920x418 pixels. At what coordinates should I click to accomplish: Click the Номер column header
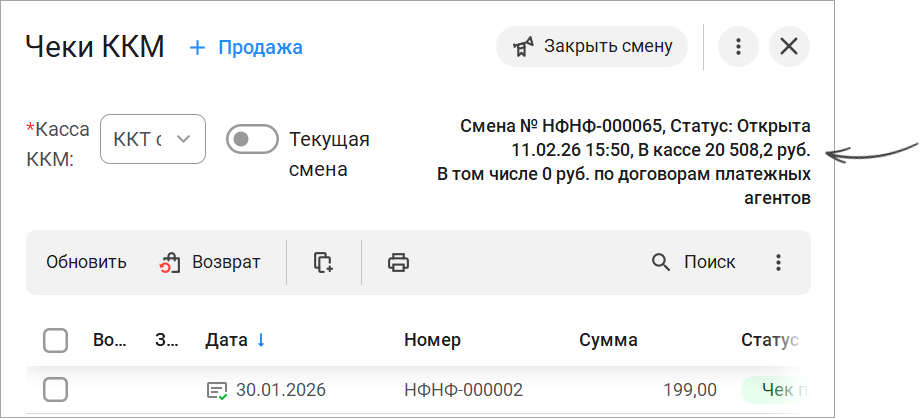[432, 341]
